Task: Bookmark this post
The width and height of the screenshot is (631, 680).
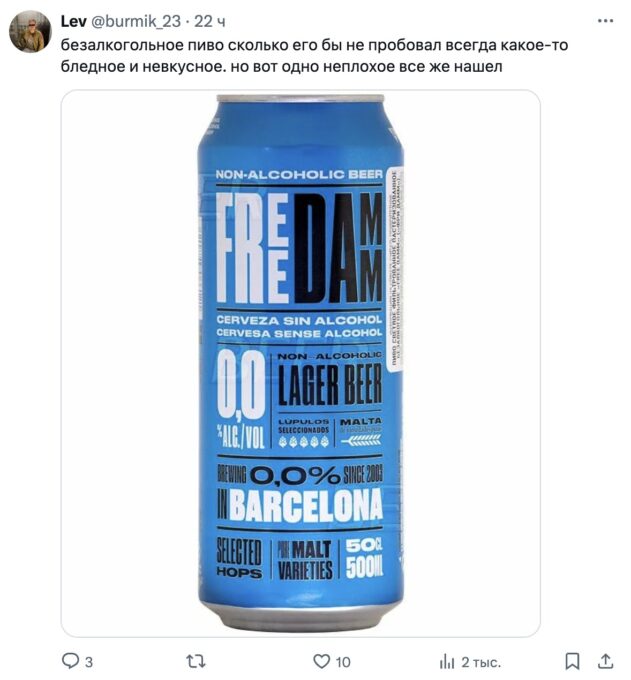Action: point(572,661)
